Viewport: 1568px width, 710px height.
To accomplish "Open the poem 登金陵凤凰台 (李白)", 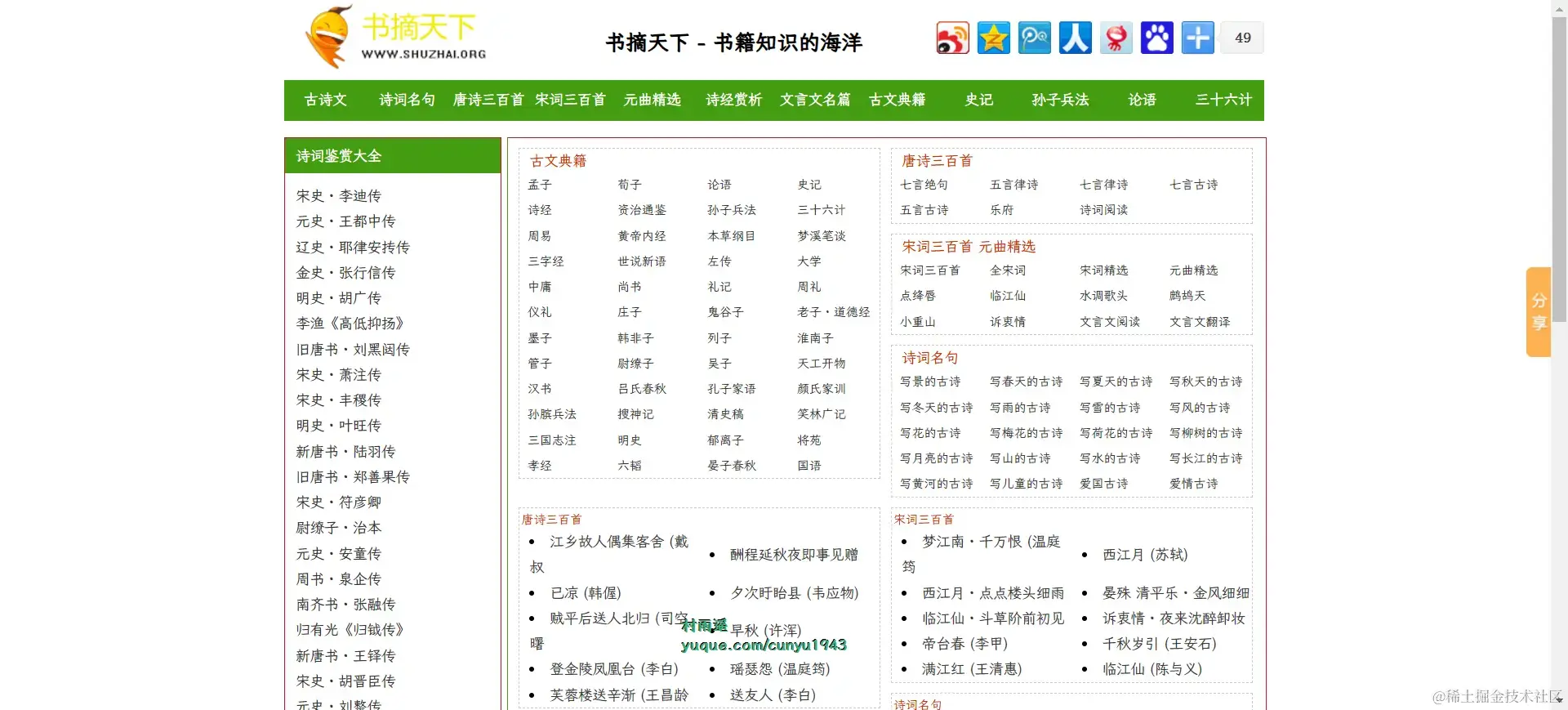I will click(614, 669).
